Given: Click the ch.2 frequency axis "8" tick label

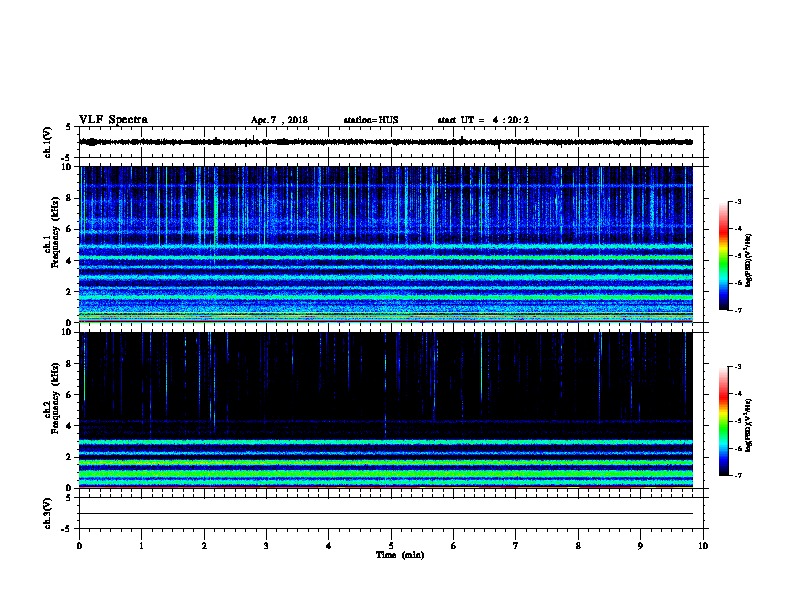Looking at the screenshot, I should (70, 364).
